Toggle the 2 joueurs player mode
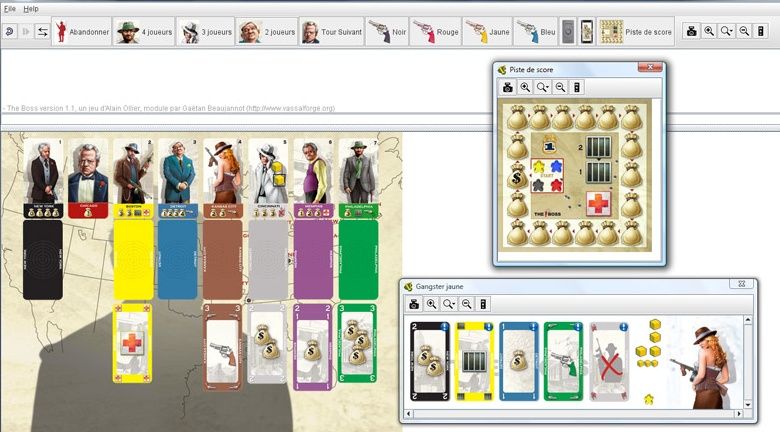The width and height of the screenshot is (780, 432). (268, 32)
